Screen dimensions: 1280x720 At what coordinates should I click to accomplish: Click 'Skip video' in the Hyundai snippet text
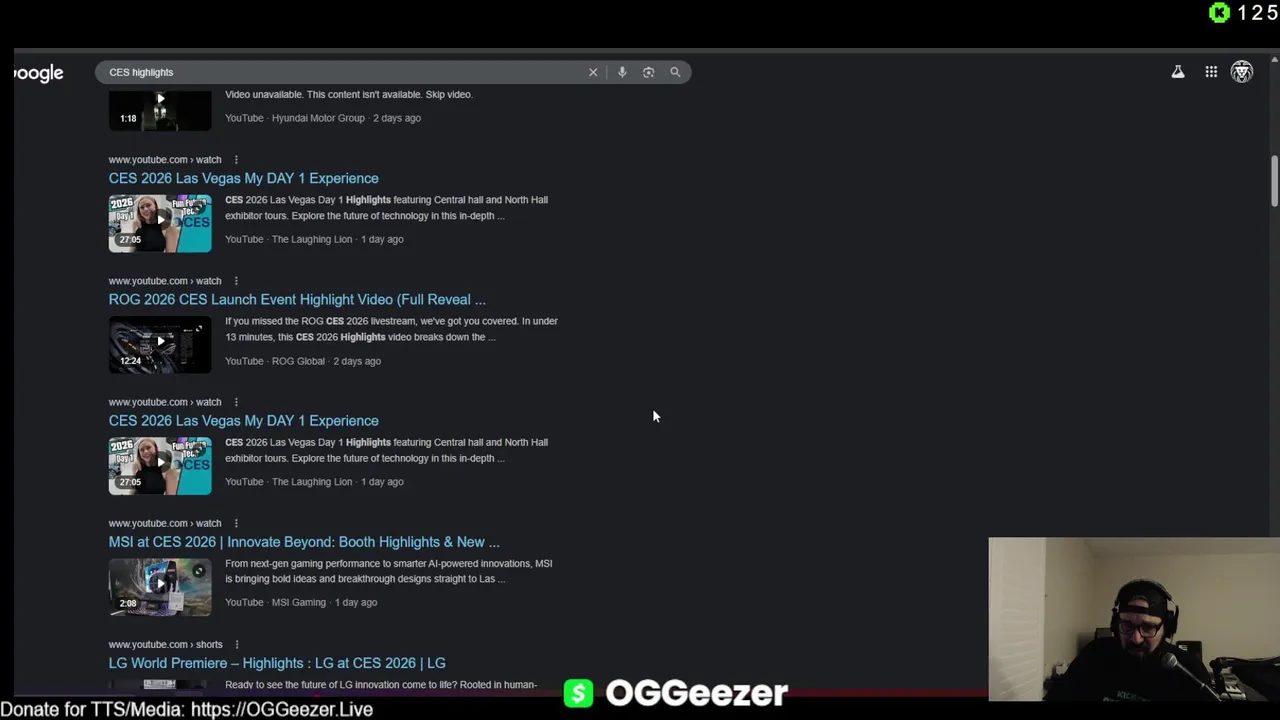pos(448,94)
